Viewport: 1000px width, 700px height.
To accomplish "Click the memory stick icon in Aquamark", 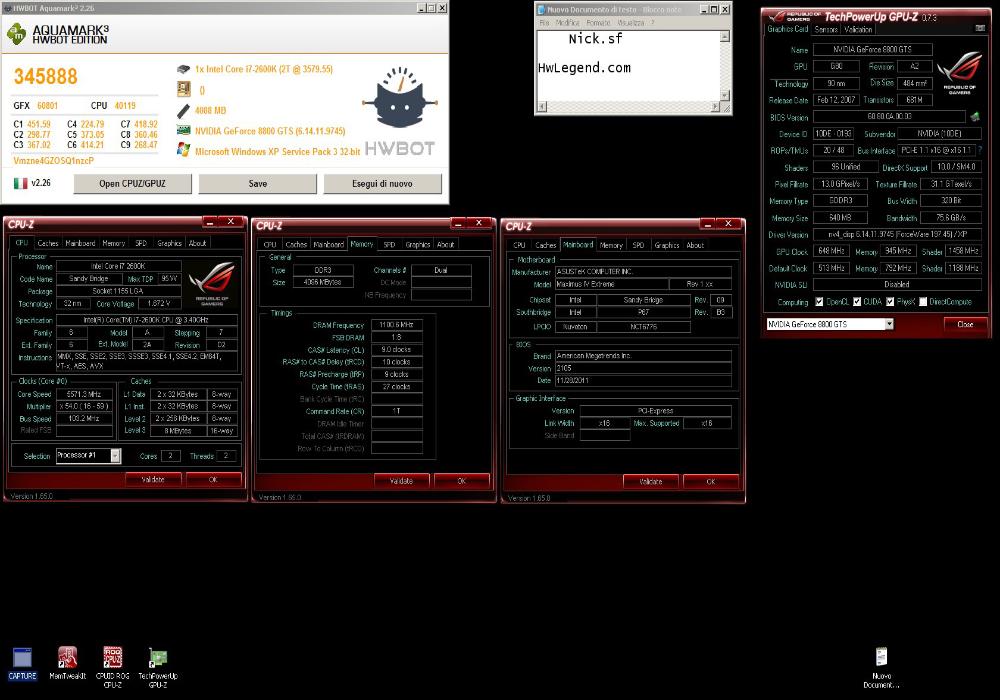I will pyautogui.click(x=184, y=111).
